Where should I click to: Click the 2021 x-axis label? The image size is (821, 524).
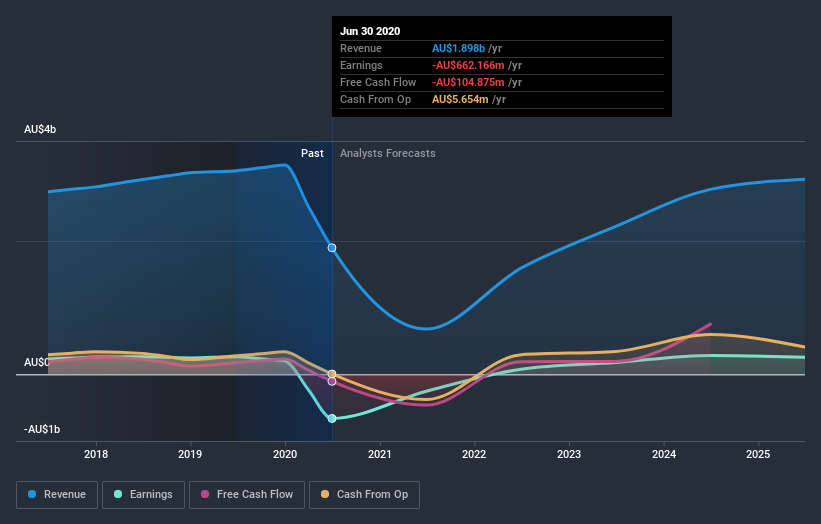point(380,454)
